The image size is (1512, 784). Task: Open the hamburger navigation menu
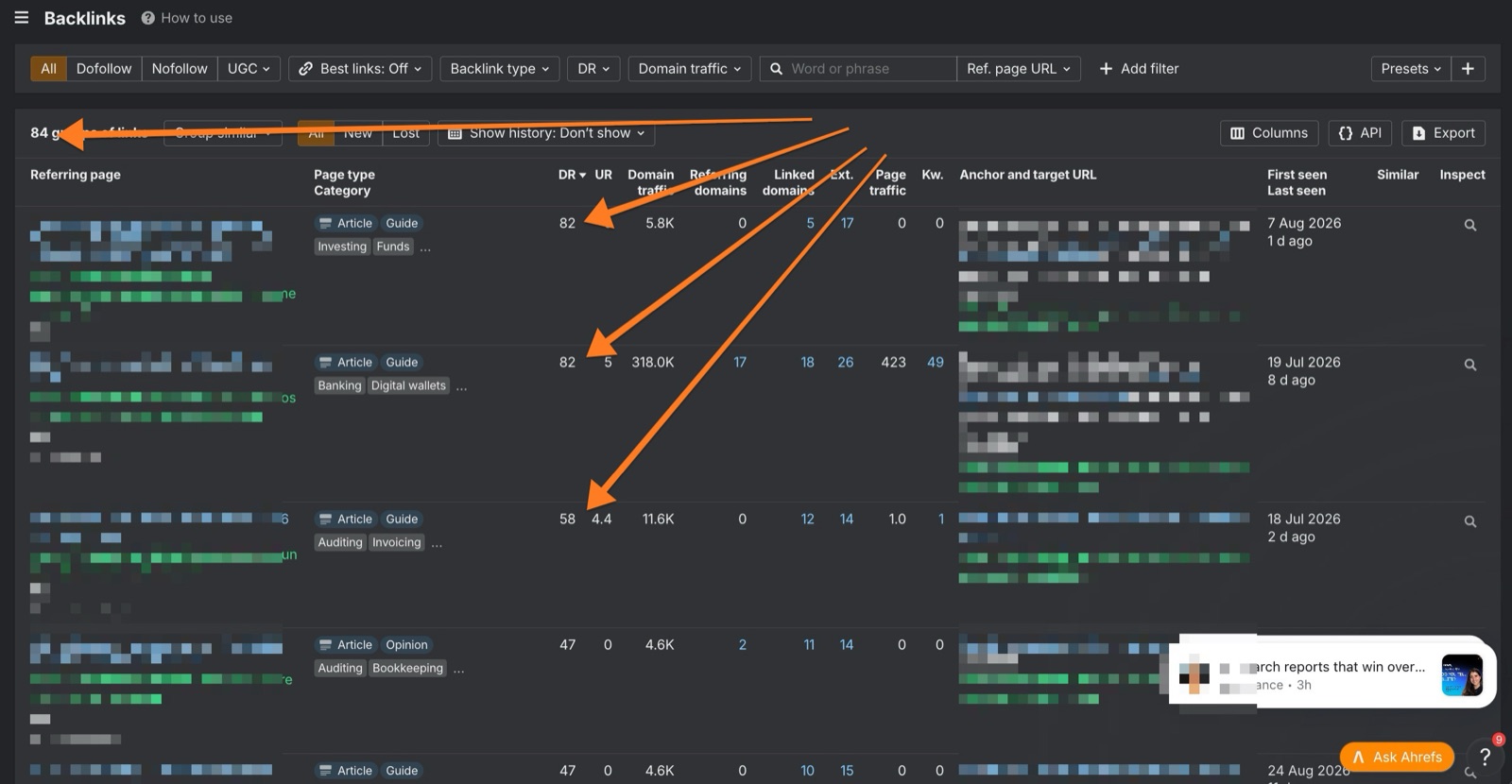click(x=21, y=18)
